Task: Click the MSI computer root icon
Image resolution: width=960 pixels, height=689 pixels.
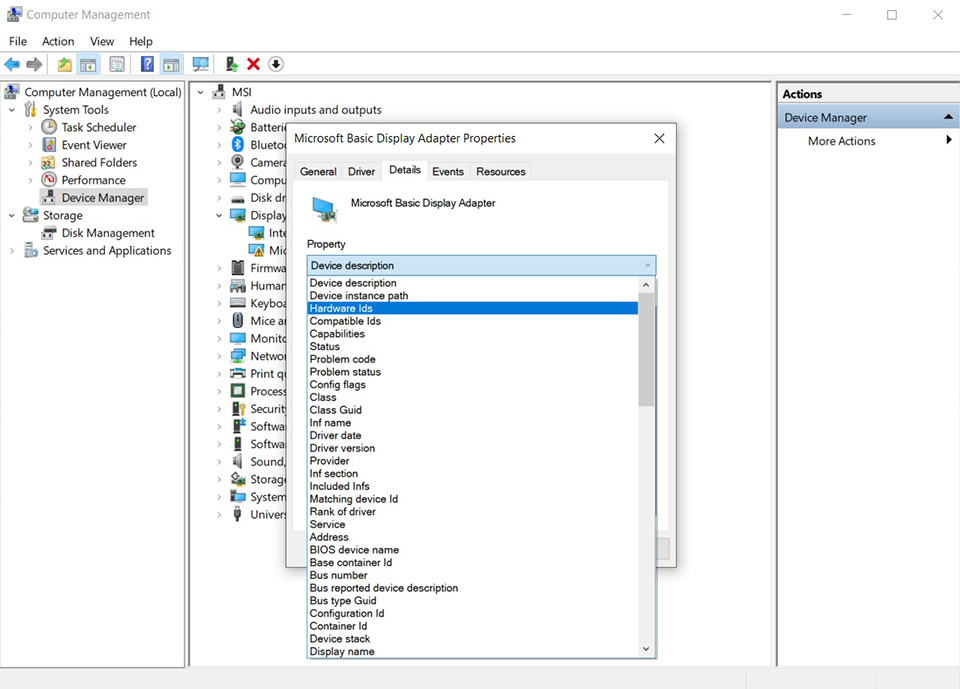Action: [219, 92]
